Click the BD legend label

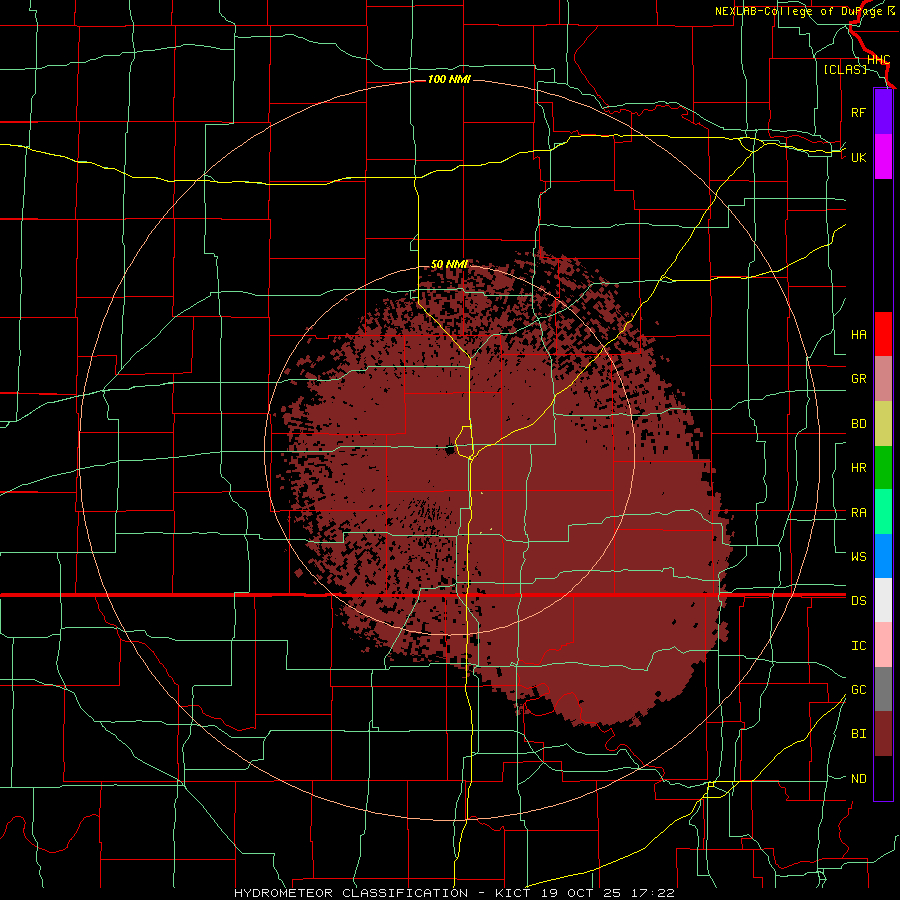click(858, 424)
